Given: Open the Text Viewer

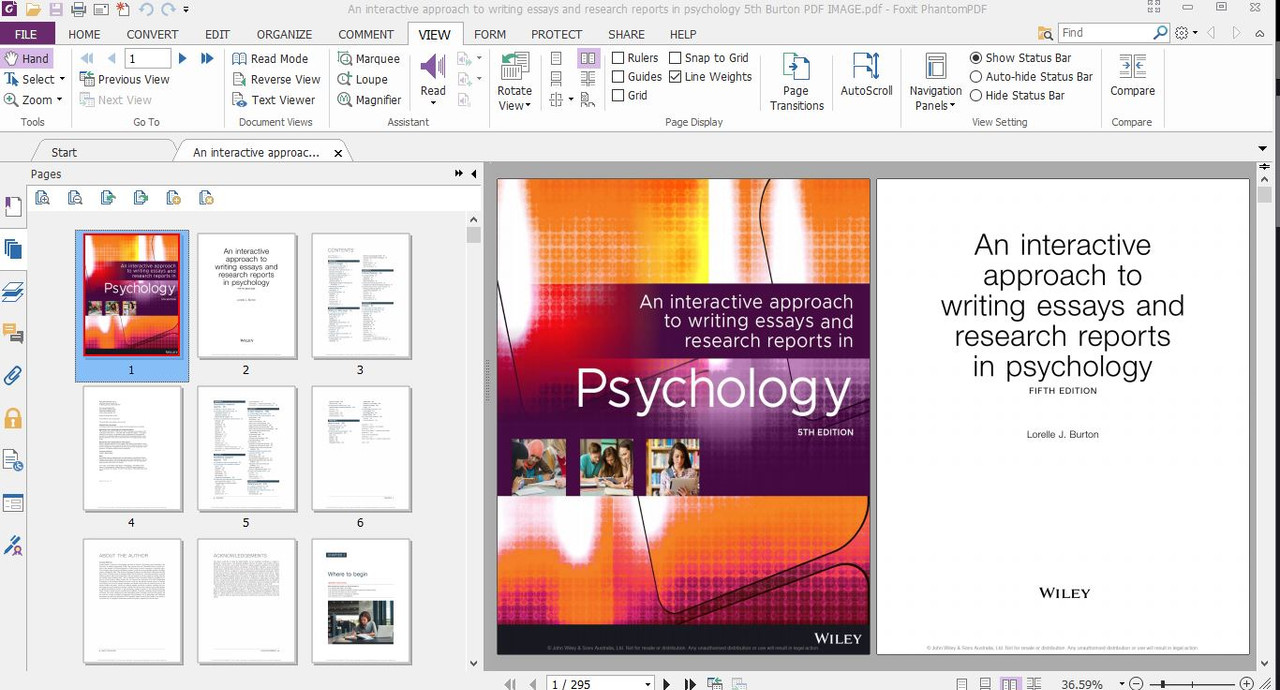Looking at the screenshot, I should 273,100.
